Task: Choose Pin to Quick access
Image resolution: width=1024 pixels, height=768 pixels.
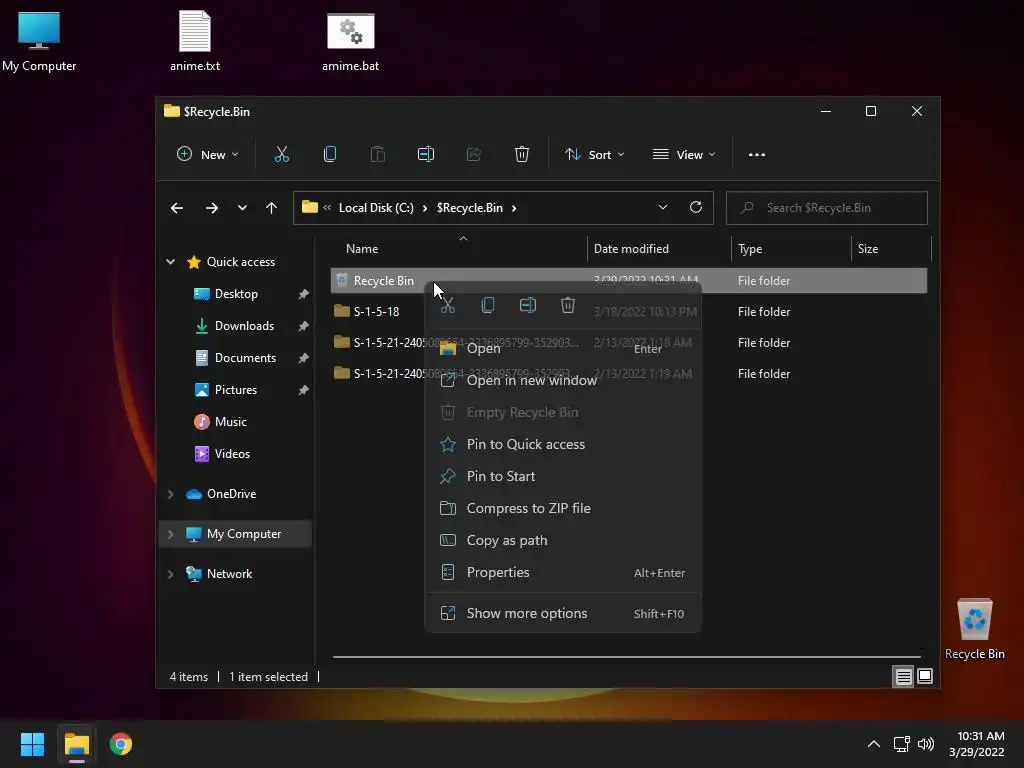Action: (x=563, y=444)
